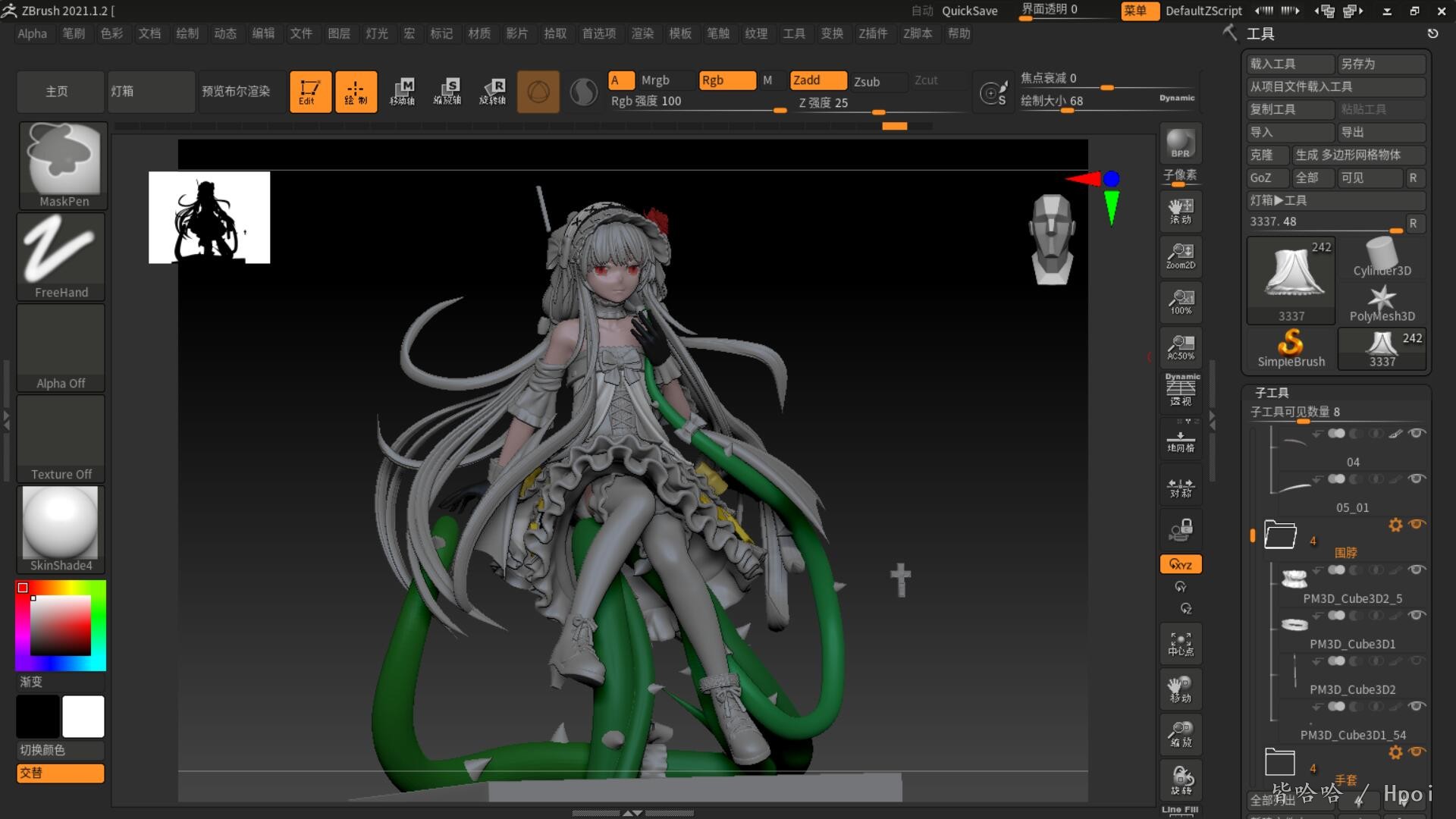Screen dimensions: 1456x819
Task: Select the Zoom2D tool
Action: coord(1181,256)
